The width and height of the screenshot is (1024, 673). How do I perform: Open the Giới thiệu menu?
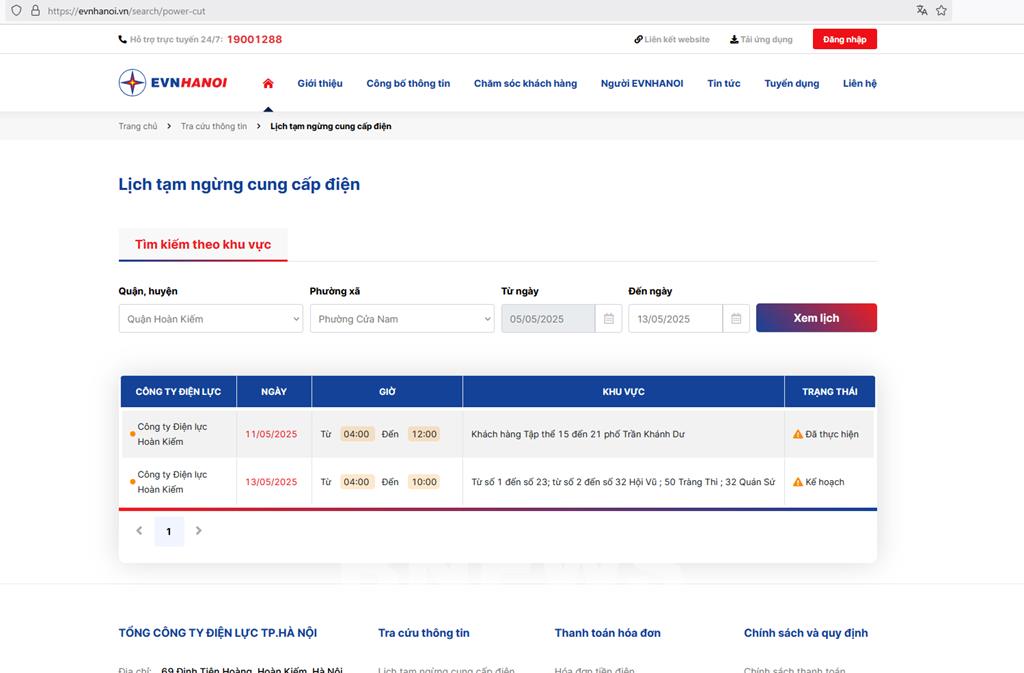320,84
